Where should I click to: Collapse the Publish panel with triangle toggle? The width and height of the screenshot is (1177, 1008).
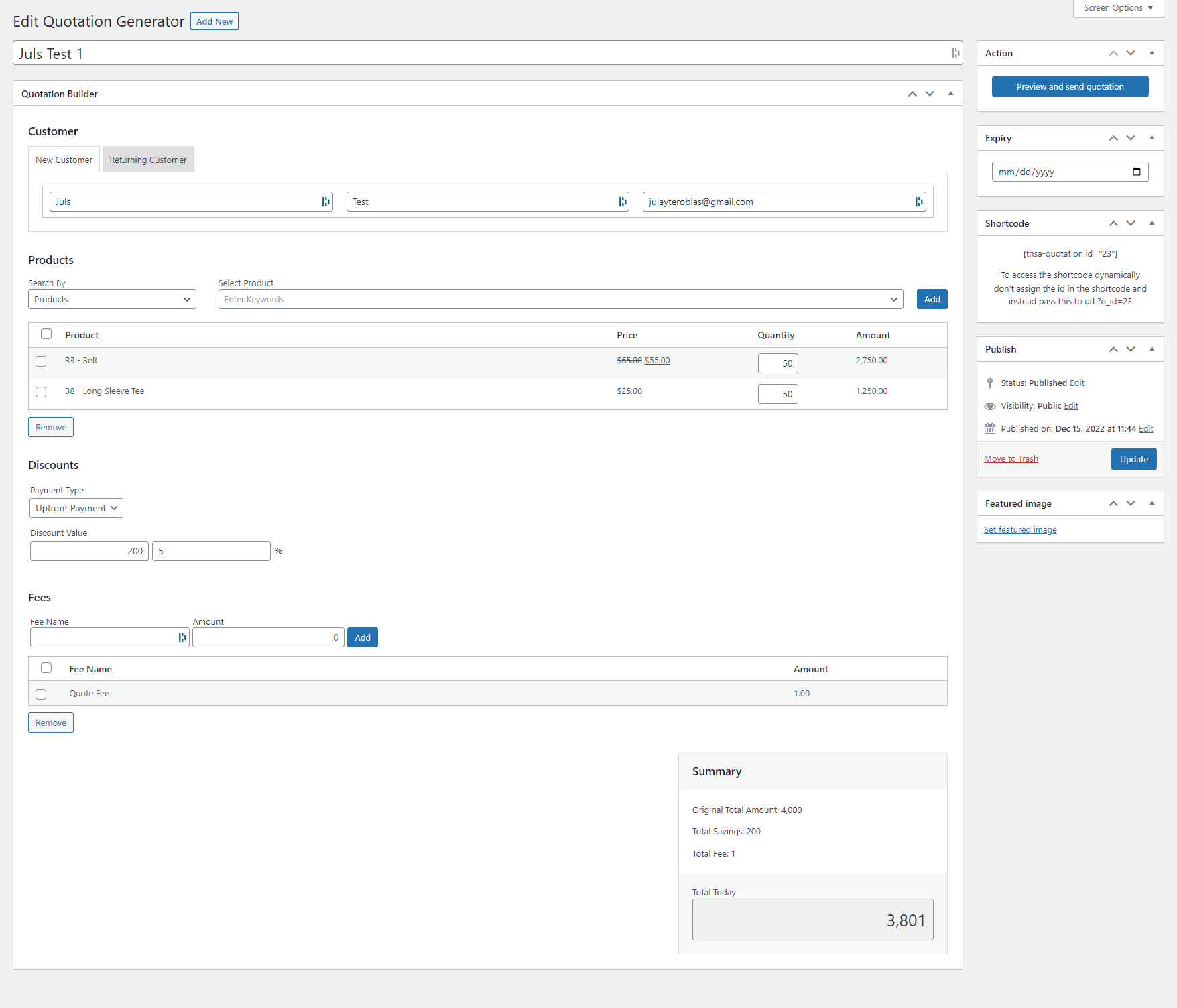(1152, 349)
